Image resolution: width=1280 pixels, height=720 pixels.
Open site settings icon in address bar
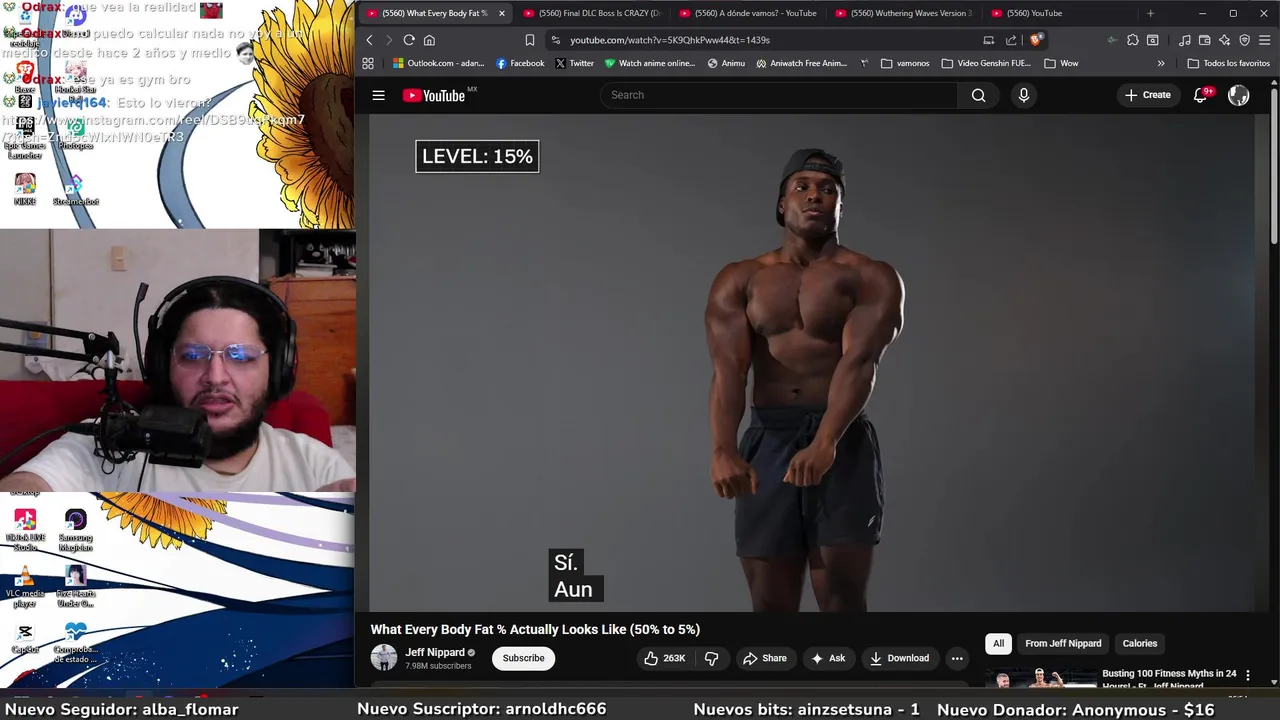[556, 40]
